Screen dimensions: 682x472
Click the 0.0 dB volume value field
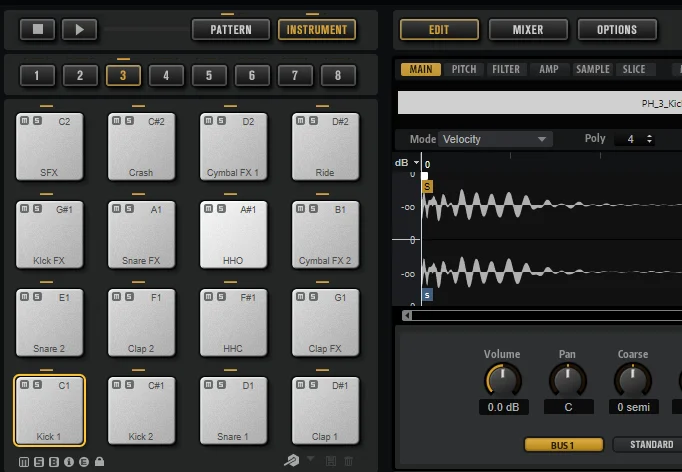(x=504, y=407)
